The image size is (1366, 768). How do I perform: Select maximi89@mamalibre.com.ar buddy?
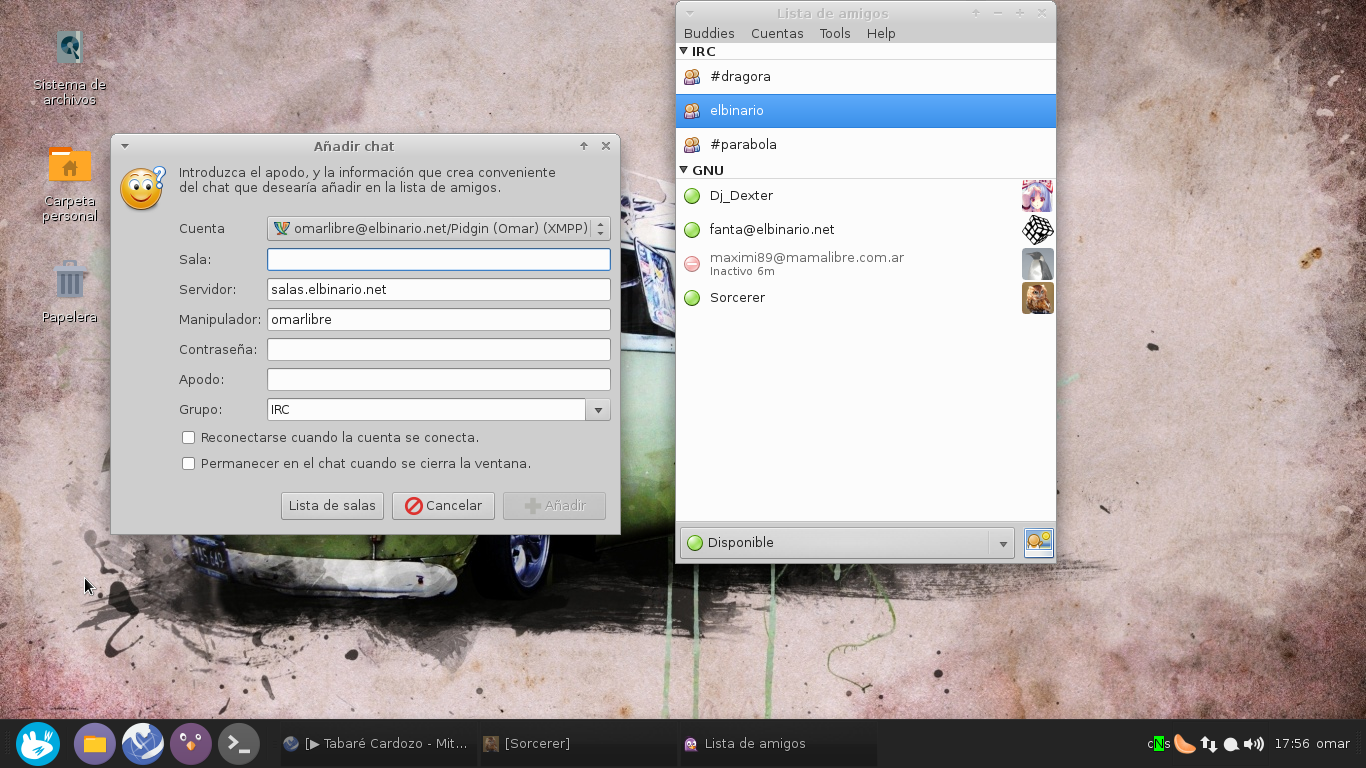point(866,264)
